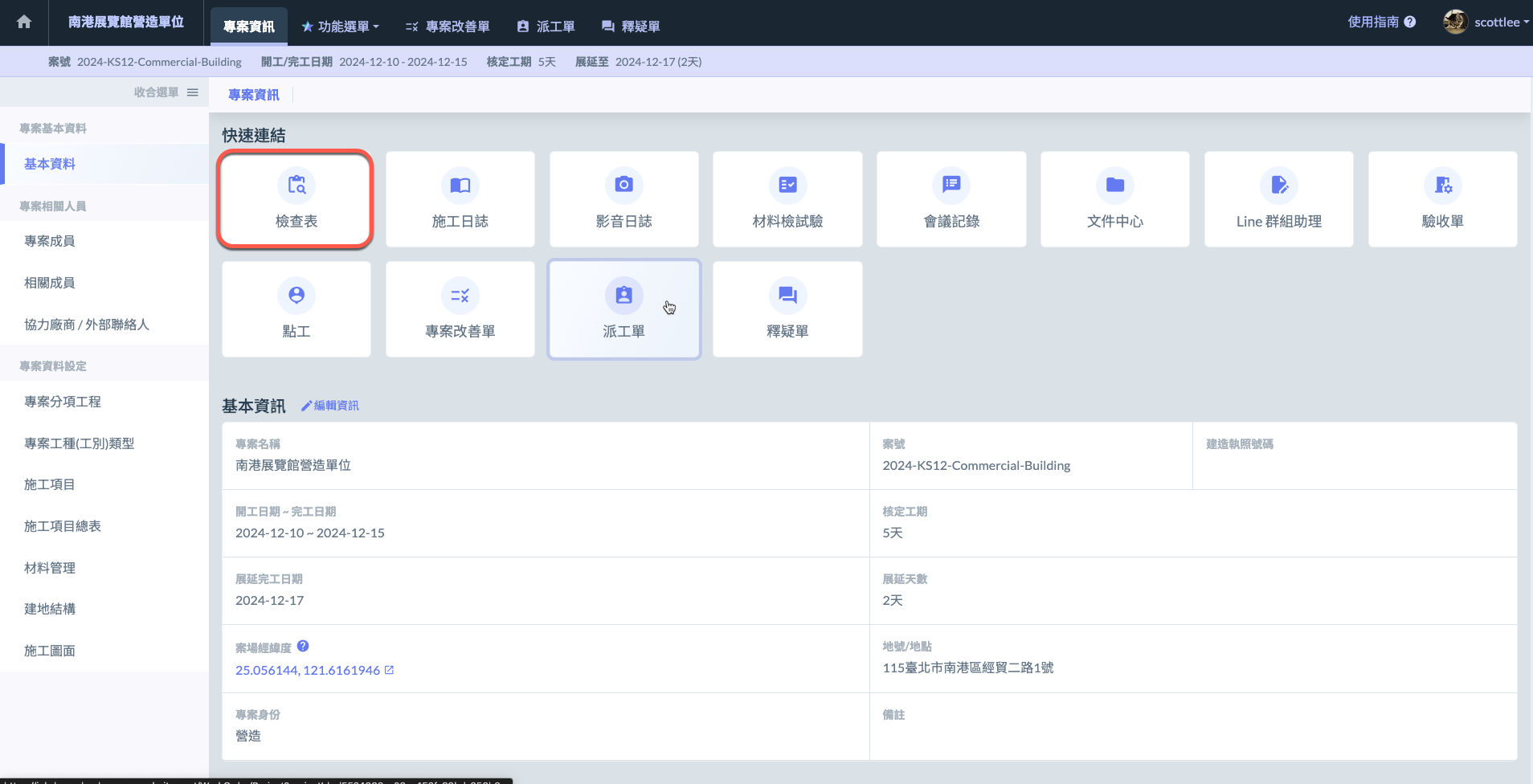Screen dimensions: 1533x784
Task: Click the 案場經緯度 help question icon
Action: (x=303, y=647)
